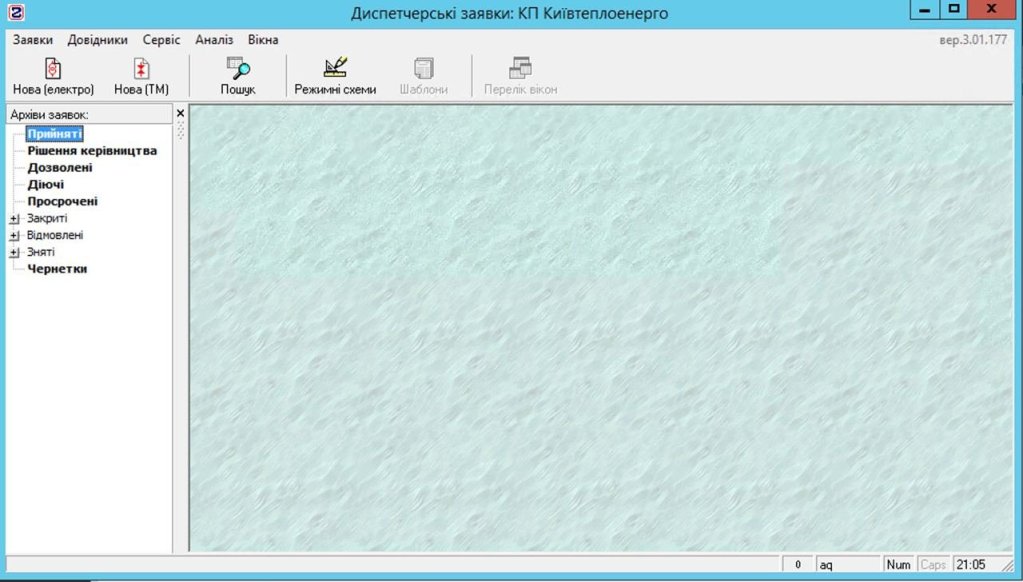Screen dimensions: 1023x582
Task: Expand the Зняті tree node
Action: tap(14, 253)
